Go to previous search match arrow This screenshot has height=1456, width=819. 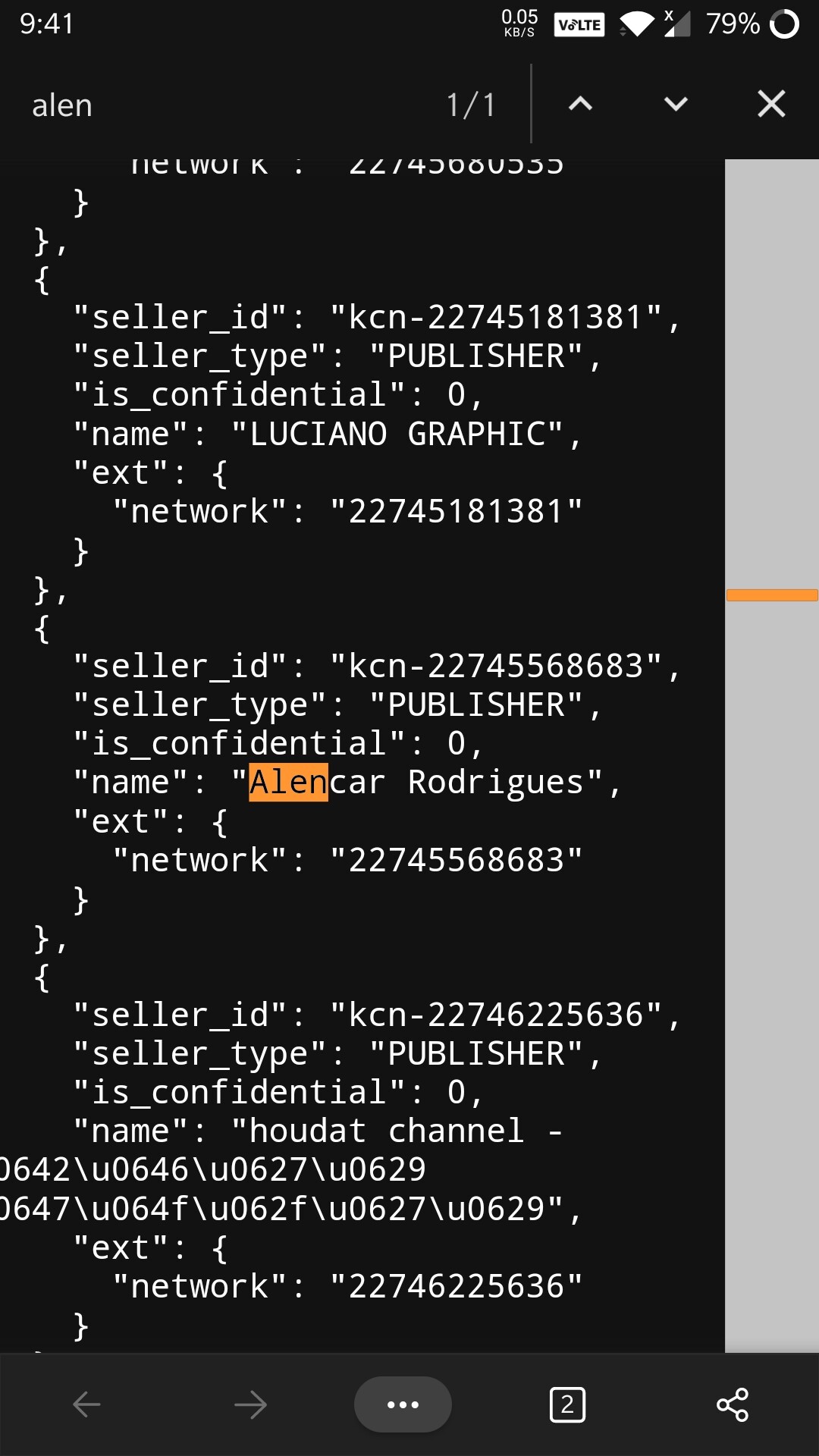(x=580, y=104)
